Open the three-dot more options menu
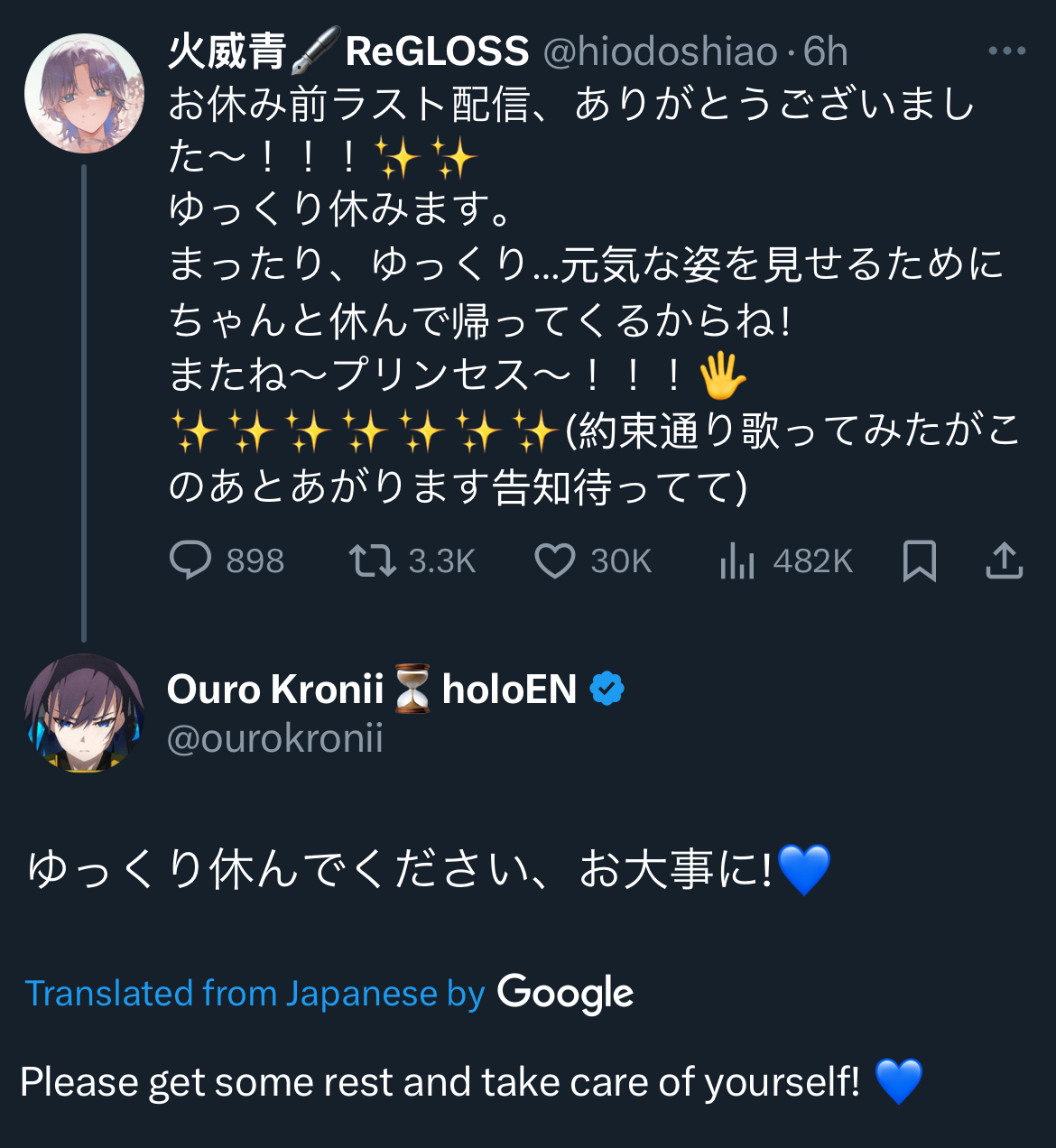 coord(1006,51)
